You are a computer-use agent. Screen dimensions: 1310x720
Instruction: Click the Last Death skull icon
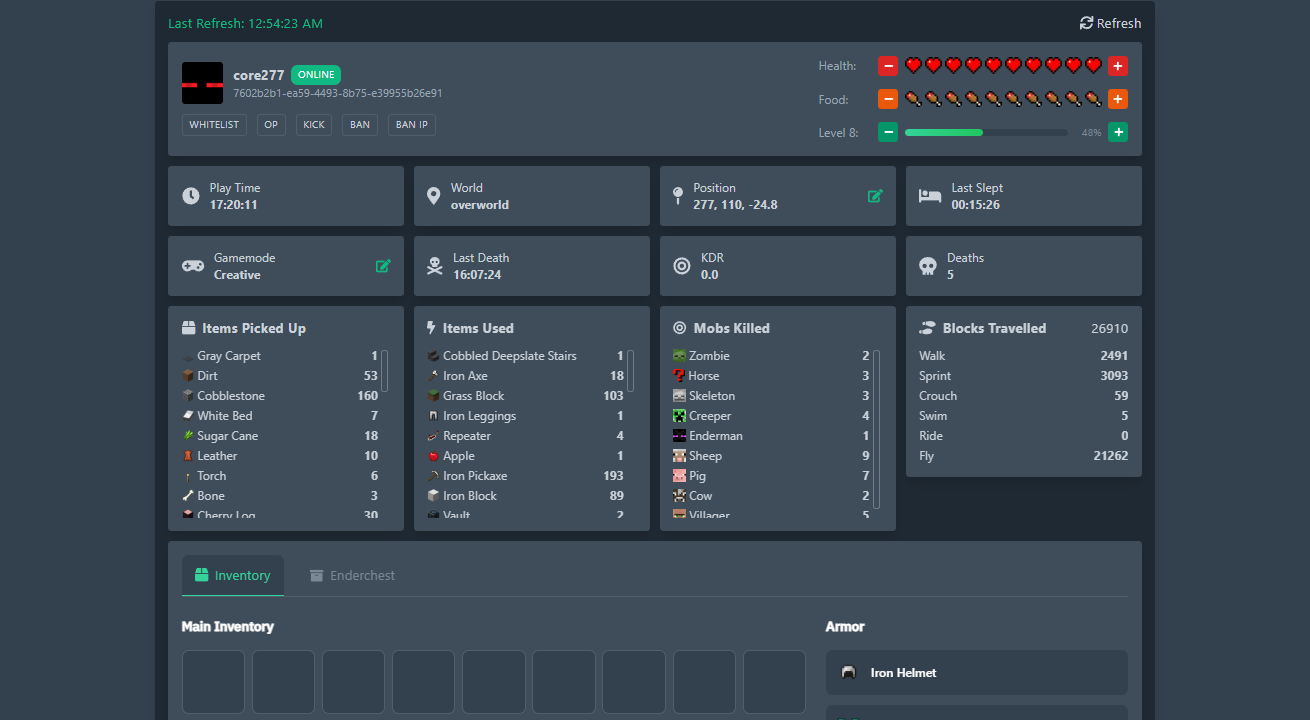coord(435,266)
